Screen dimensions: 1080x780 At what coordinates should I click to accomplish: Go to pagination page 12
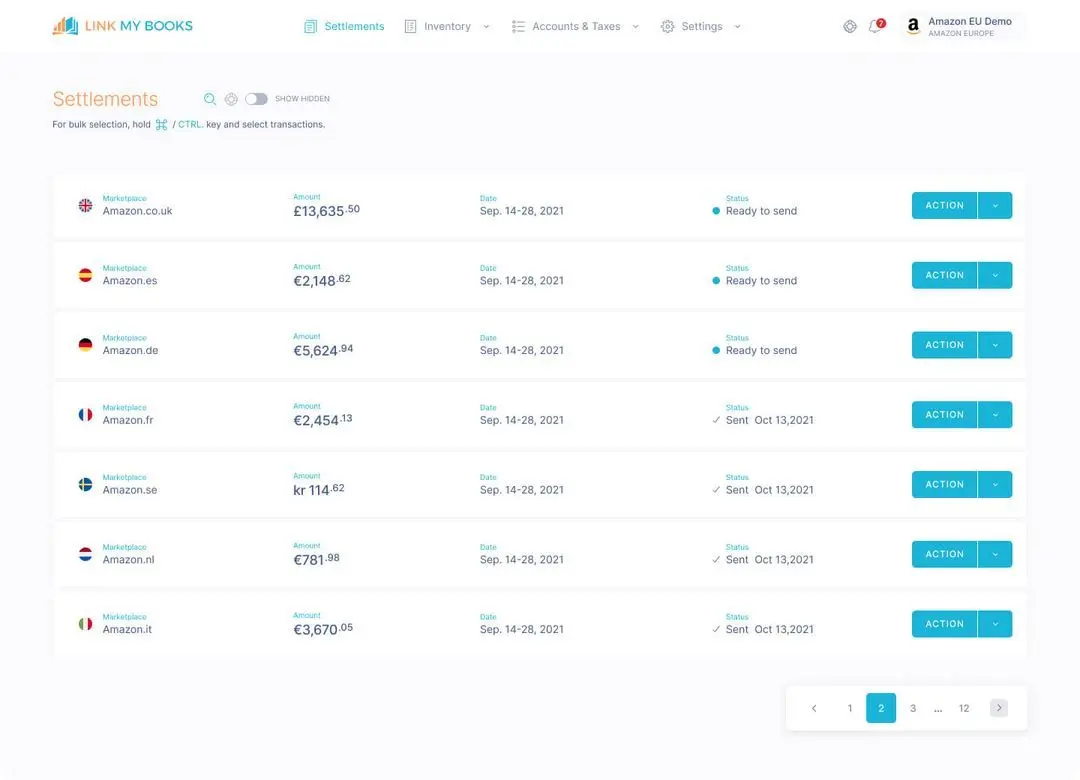point(963,707)
